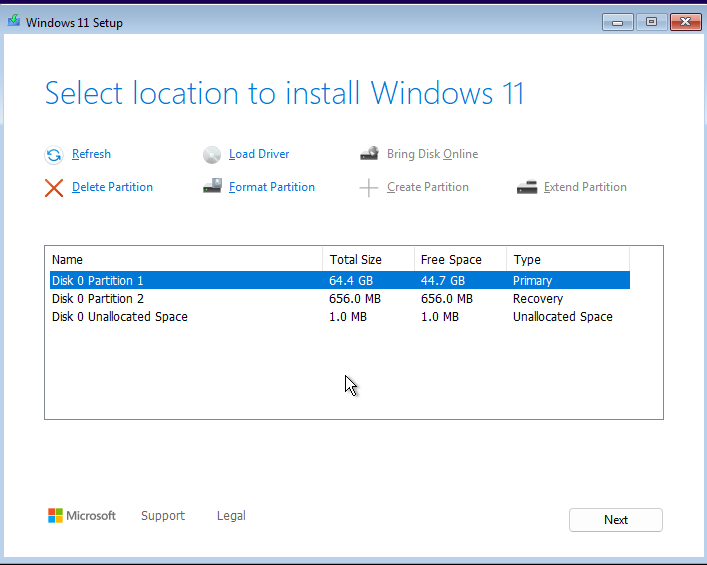
Task: Click the Bring Disk Online icon
Action: [369, 154]
